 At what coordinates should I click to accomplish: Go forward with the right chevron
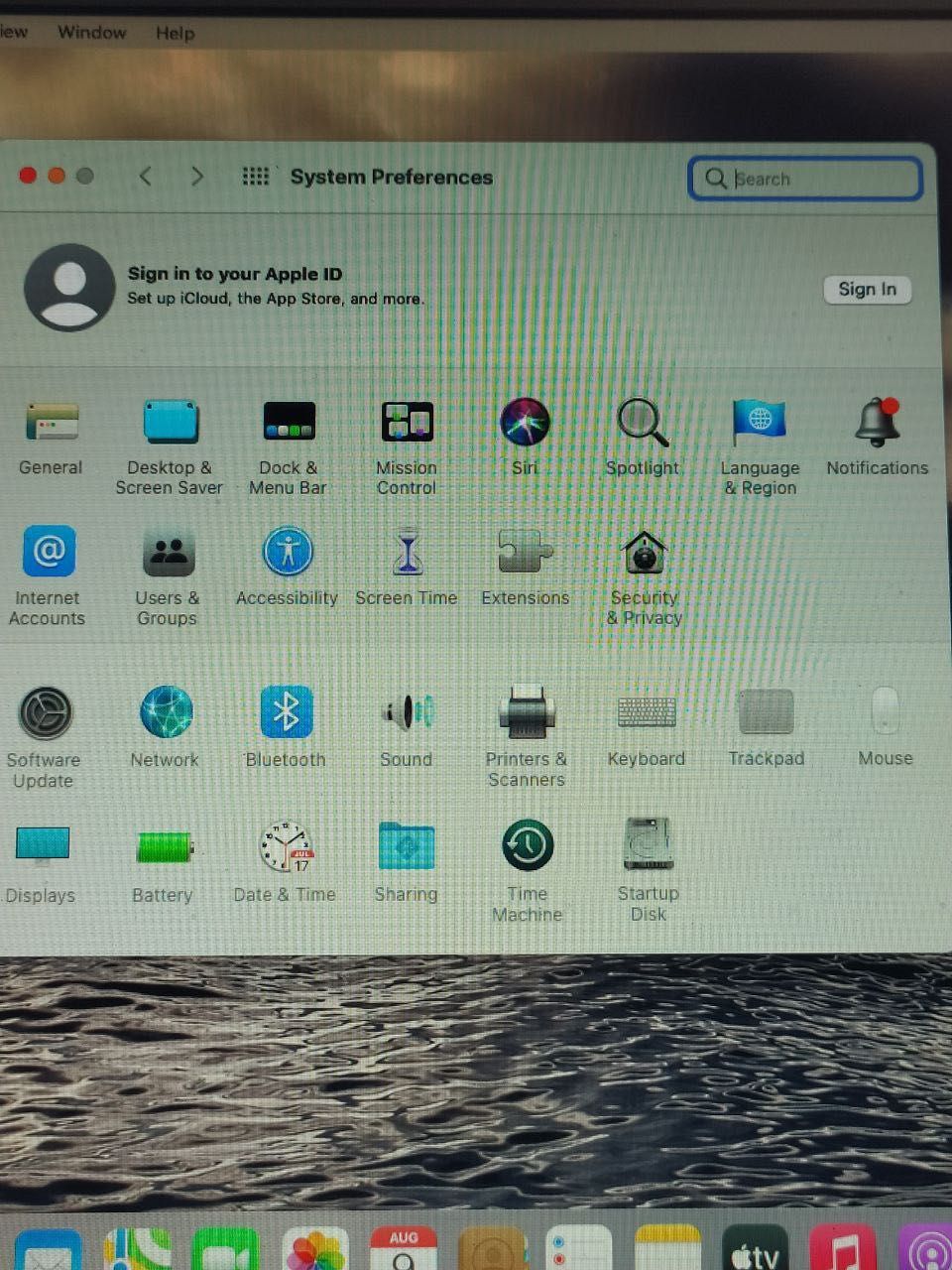(197, 177)
